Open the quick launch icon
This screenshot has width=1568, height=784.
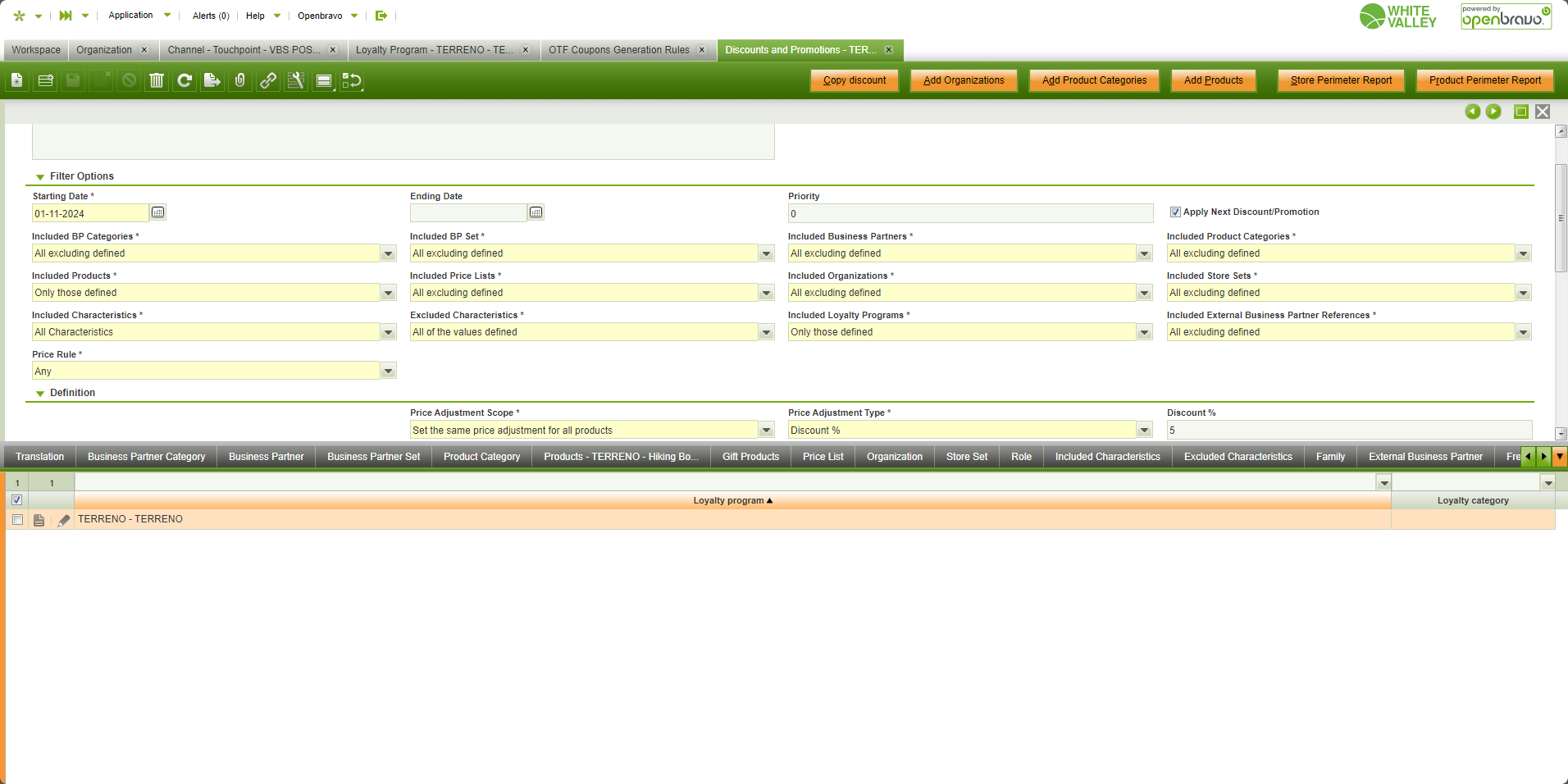tap(66, 16)
